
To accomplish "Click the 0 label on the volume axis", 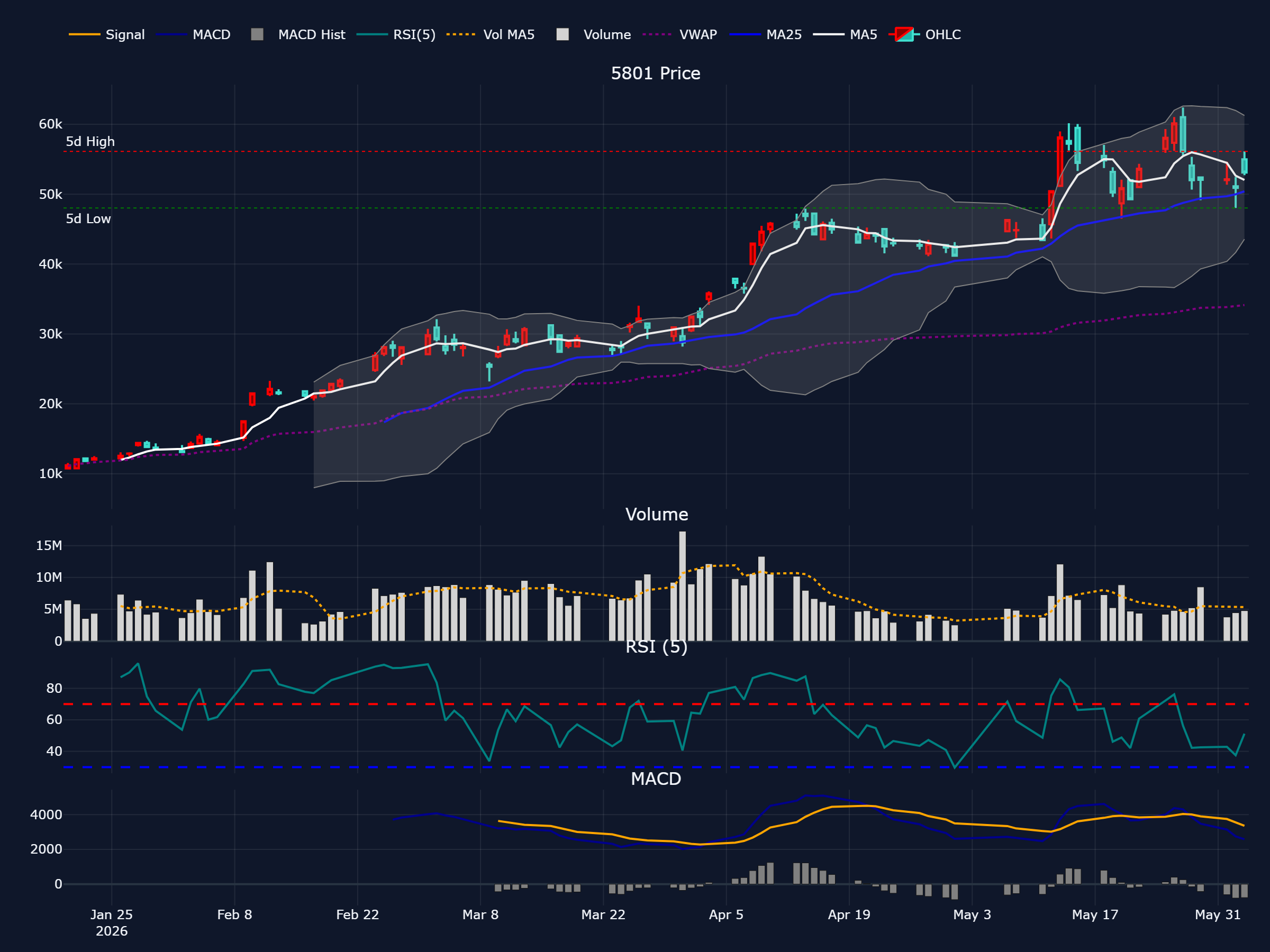I will [x=59, y=642].
